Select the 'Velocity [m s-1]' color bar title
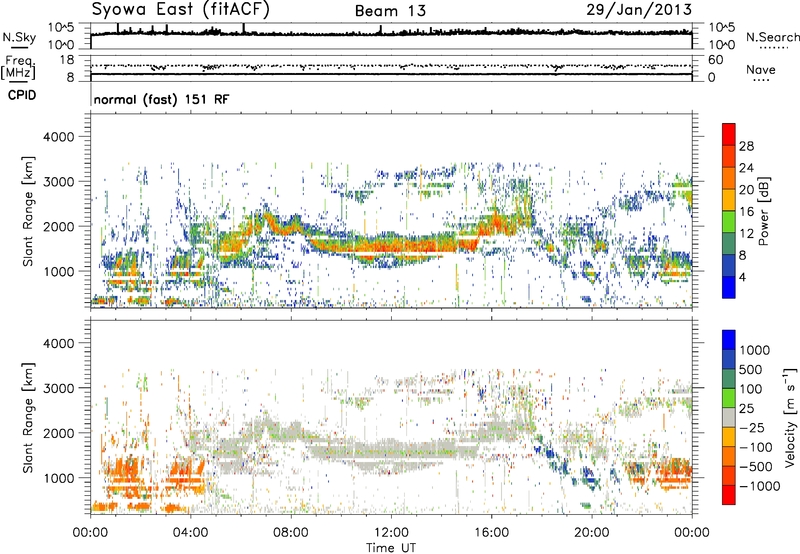The width and height of the screenshot is (800, 554). (790, 417)
